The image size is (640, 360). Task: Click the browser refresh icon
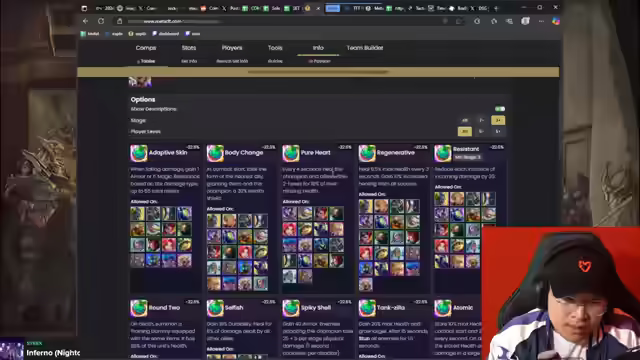pos(101,21)
